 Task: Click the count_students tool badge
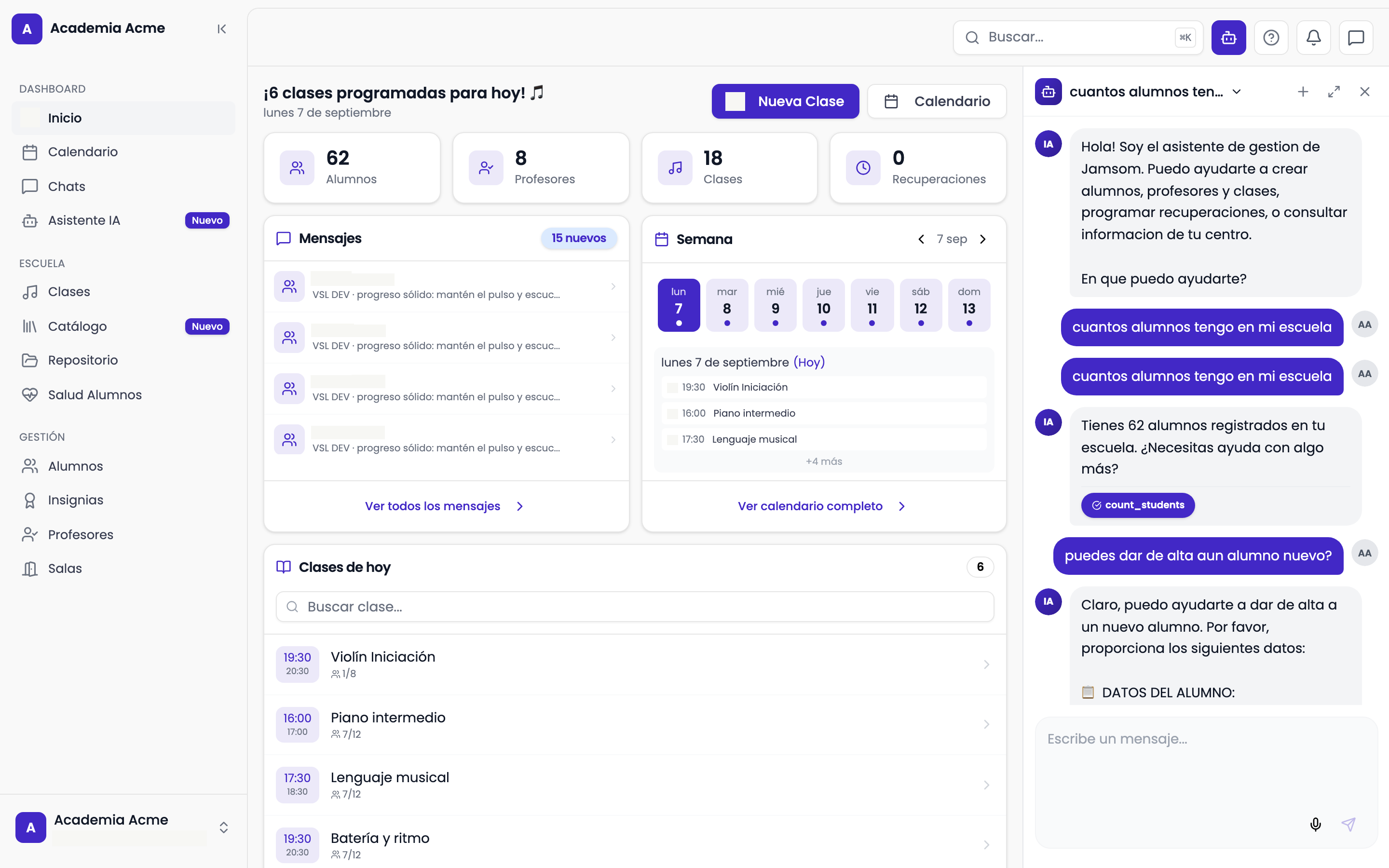click(x=1138, y=505)
